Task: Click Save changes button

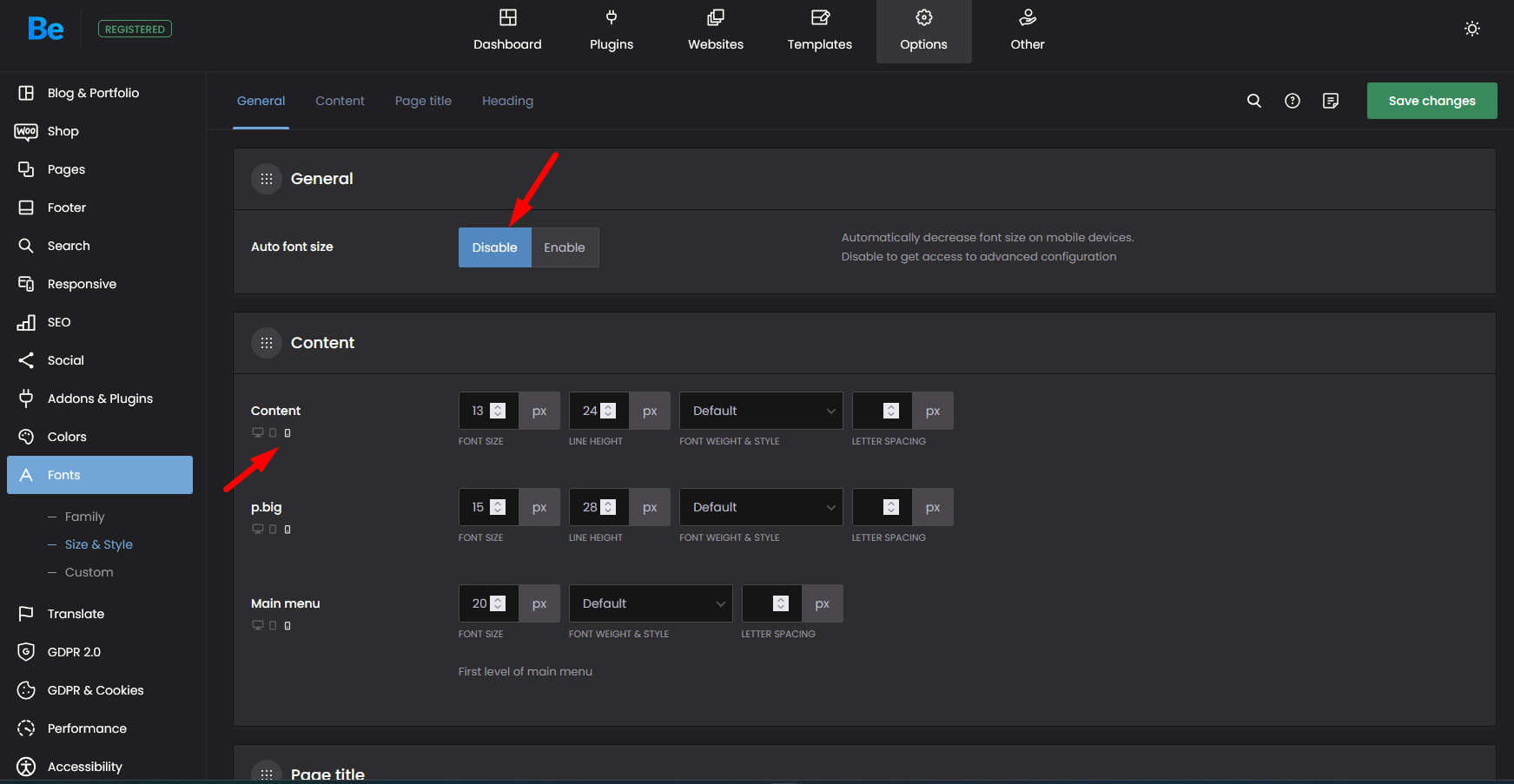Action: (x=1431, y=101)
